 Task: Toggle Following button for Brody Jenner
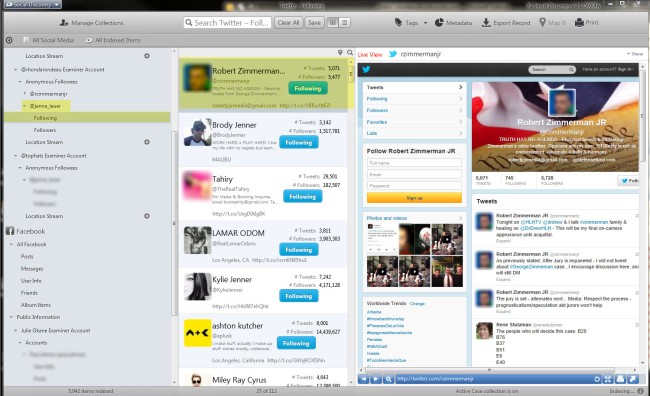[299, 142]
